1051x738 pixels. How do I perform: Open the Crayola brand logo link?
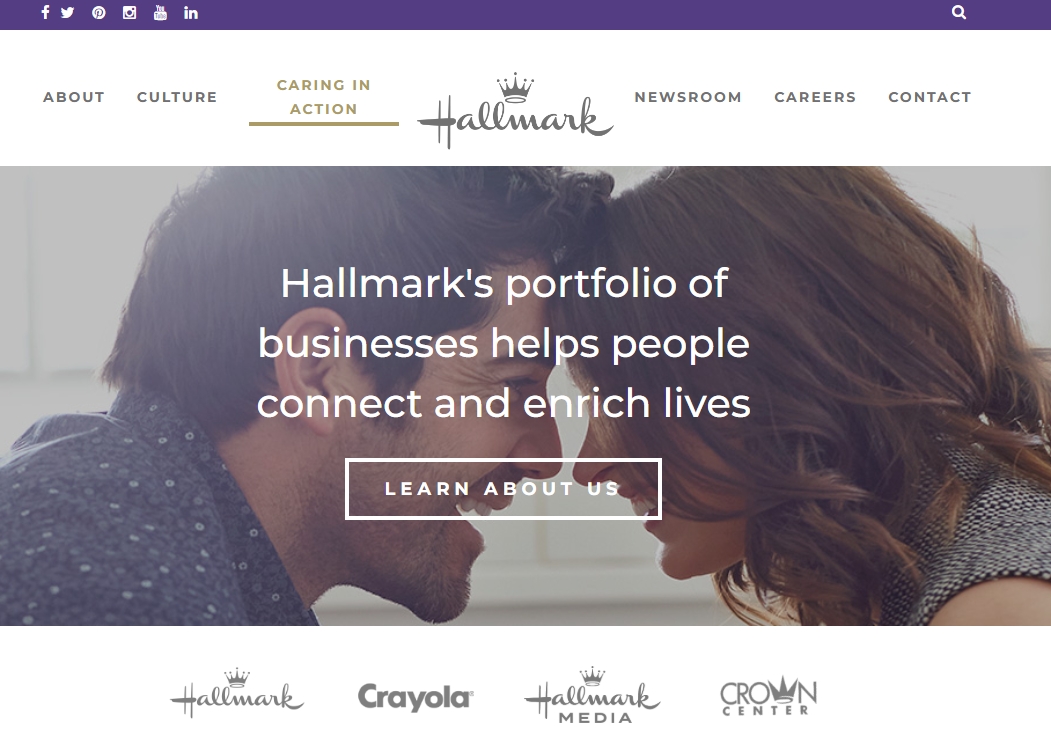click(416, 697)
